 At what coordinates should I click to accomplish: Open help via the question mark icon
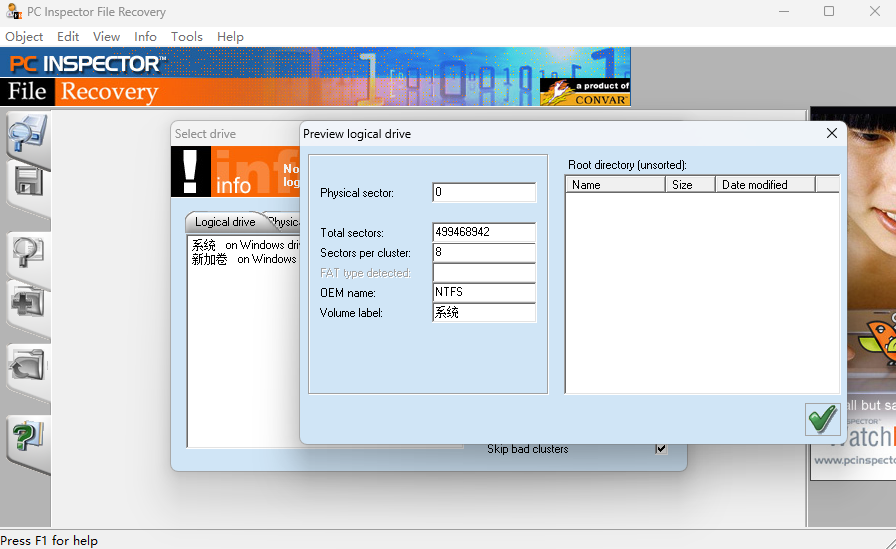tap(27, 437)
